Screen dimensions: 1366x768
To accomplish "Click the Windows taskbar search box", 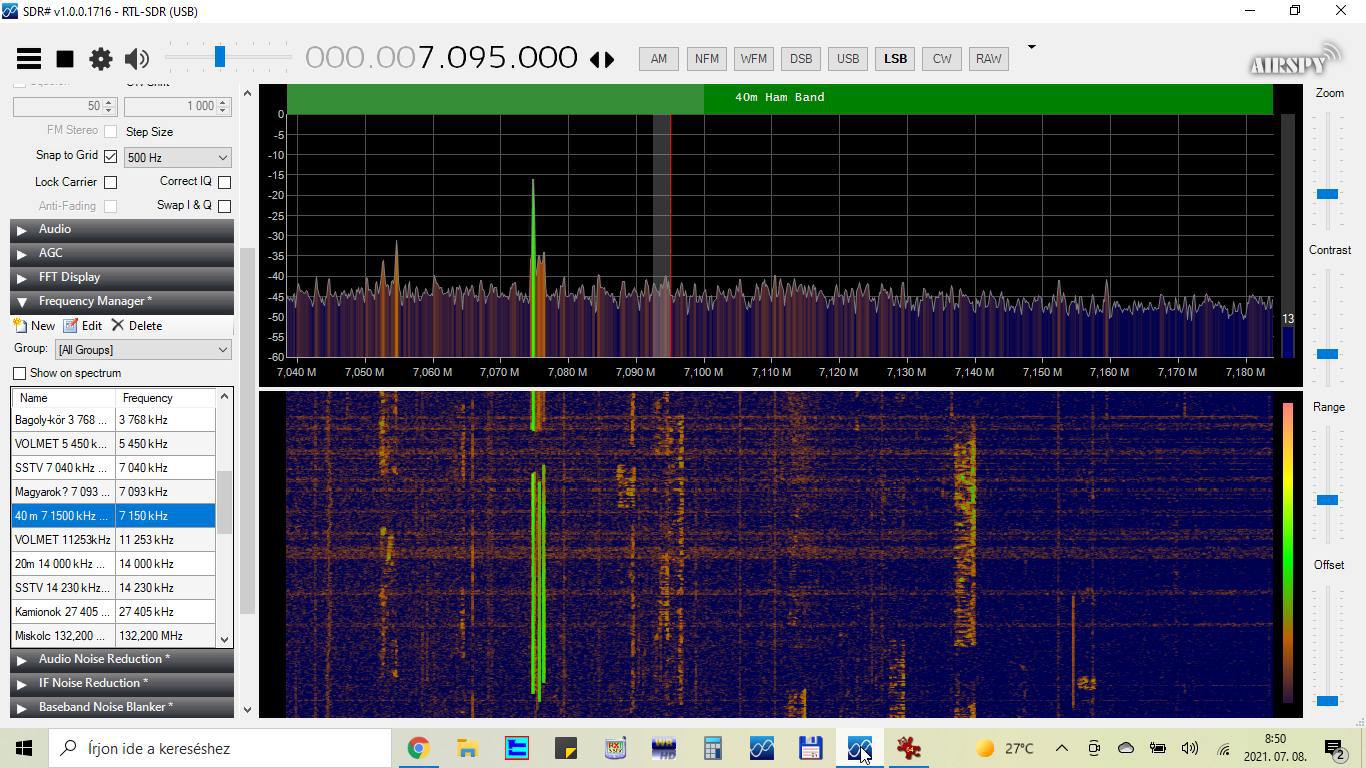I will tap(220, 748).
